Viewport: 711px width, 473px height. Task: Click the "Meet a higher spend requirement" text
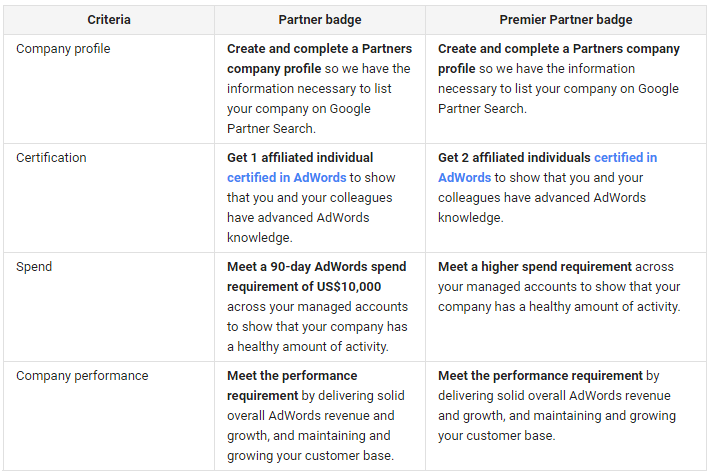pyautogui.click(x=535, y=267)
